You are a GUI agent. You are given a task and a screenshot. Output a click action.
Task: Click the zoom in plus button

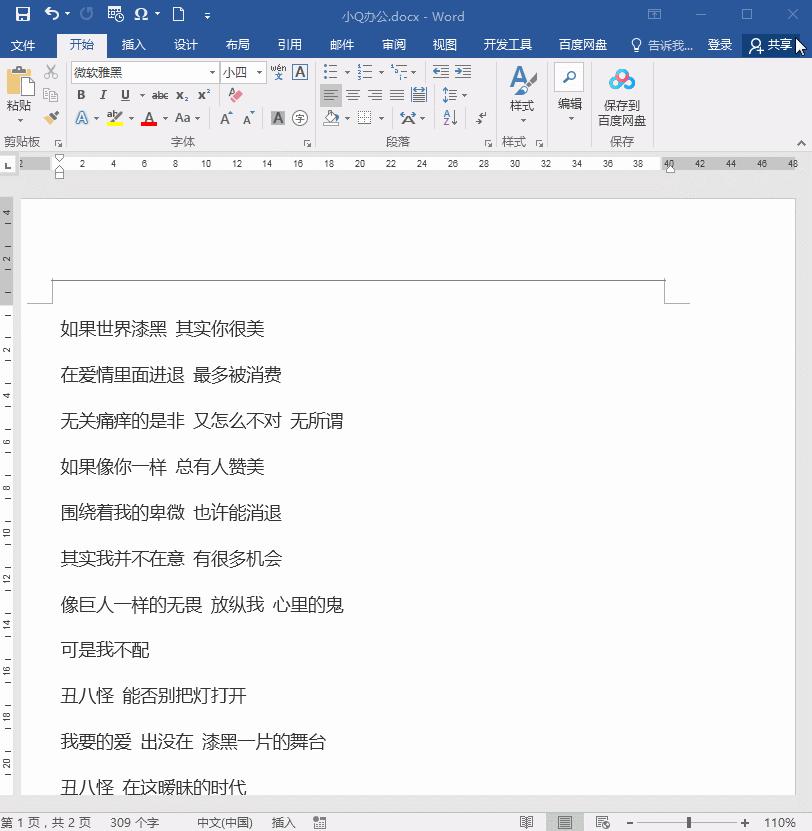point(745,823)
